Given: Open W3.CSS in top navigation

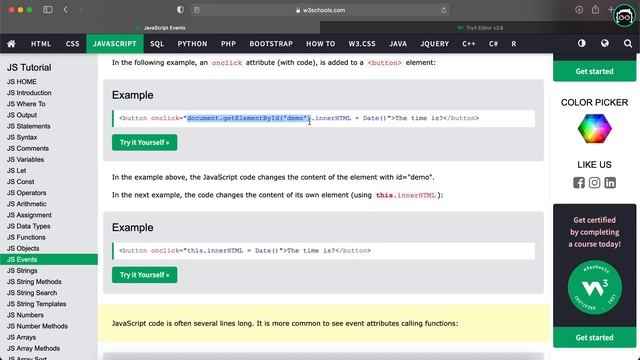Looking at the screenshot, I should pos(362,44).
